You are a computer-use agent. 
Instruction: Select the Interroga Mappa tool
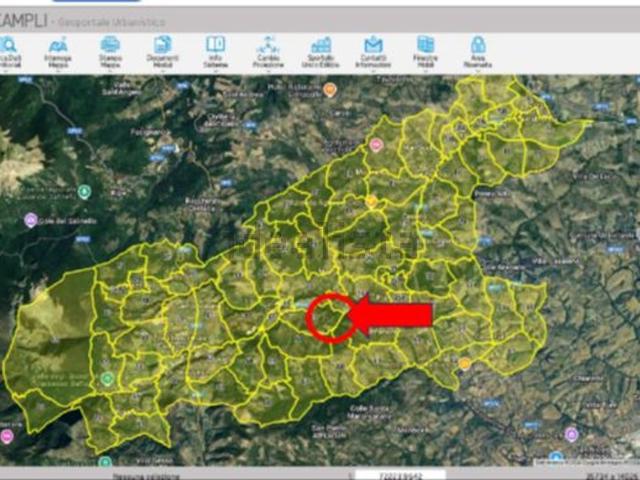pos(58,45)
